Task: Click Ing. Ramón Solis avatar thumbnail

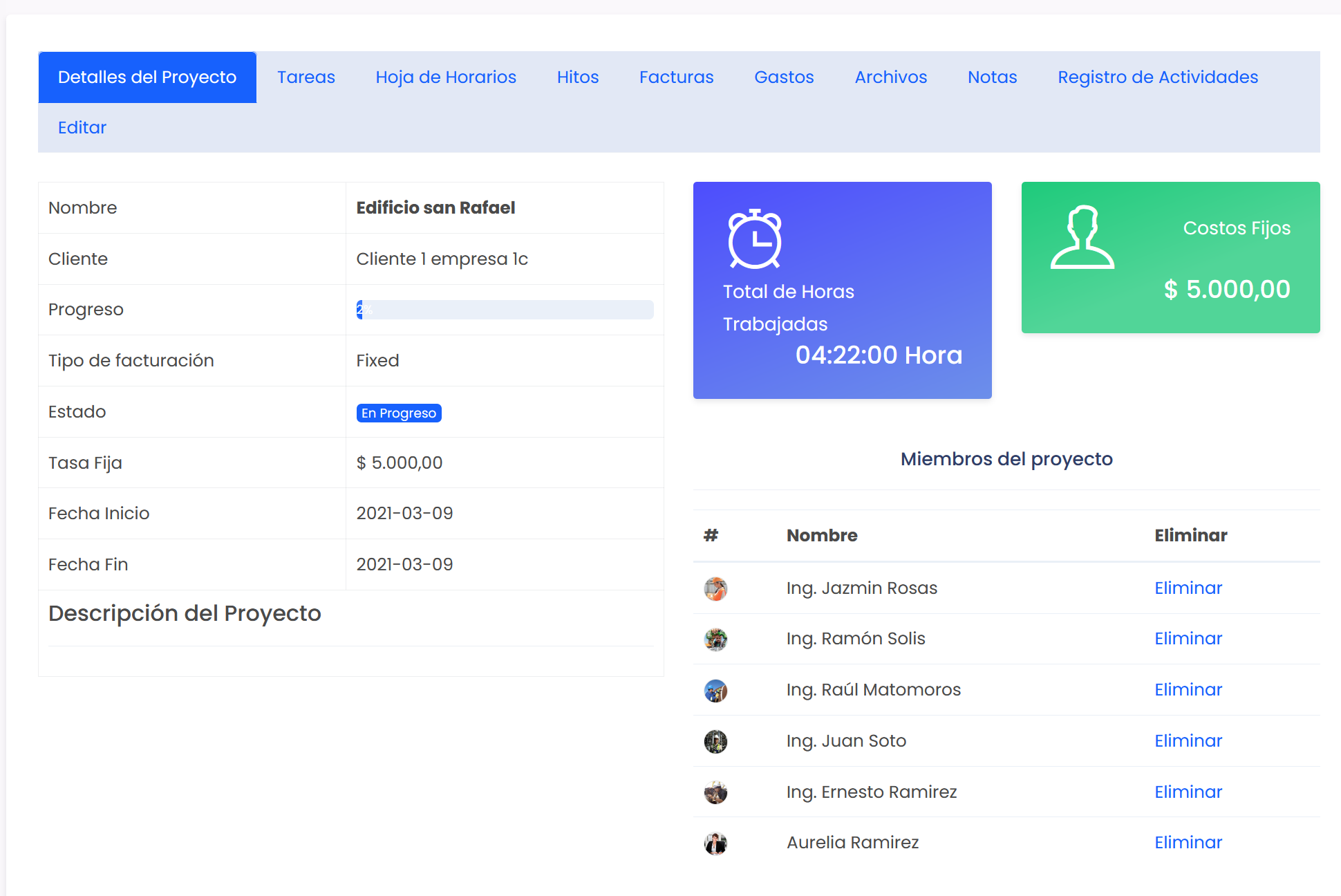Action: tap(715, 640)
